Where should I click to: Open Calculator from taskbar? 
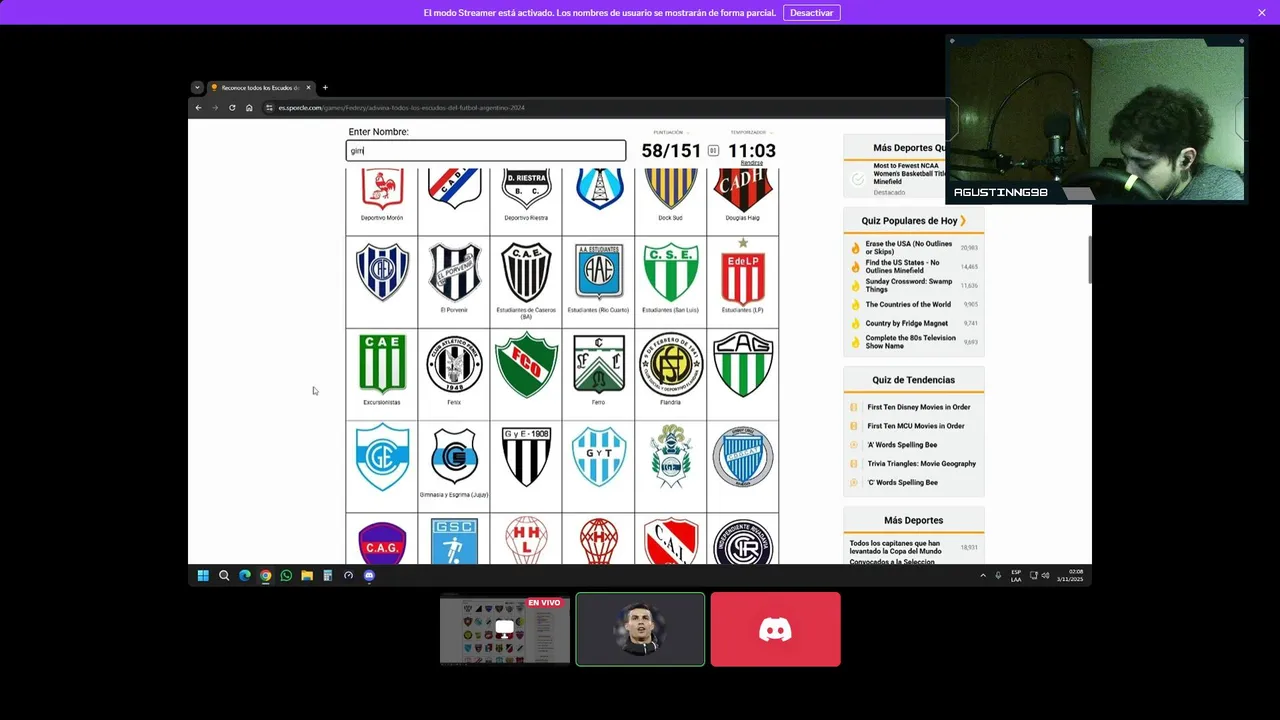point(327,575)
